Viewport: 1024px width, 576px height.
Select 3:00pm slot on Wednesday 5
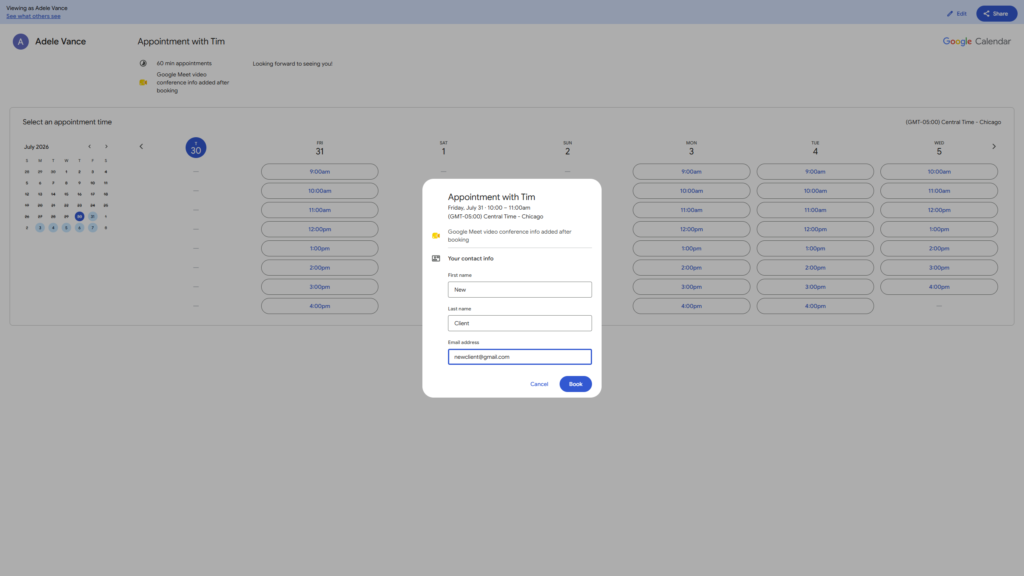pos(939,268)
